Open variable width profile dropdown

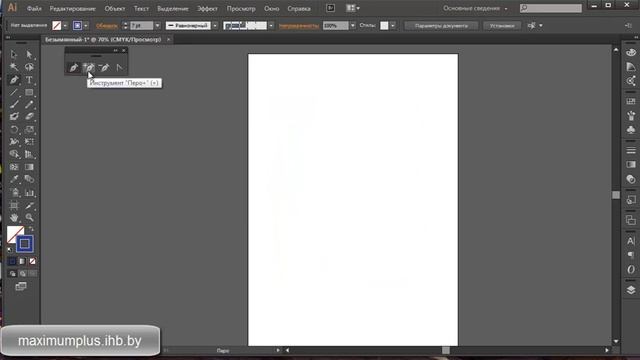point(215,26)
